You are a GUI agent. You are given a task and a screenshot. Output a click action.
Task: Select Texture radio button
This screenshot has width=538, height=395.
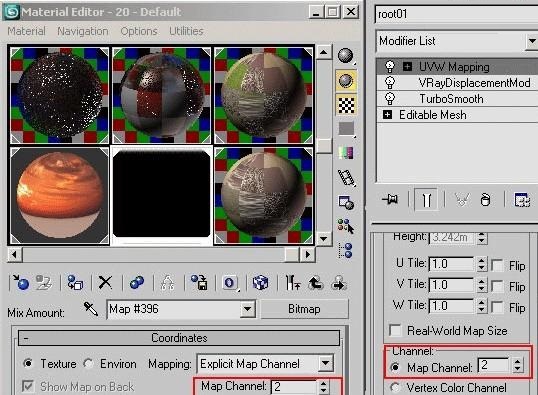point(28,363)
